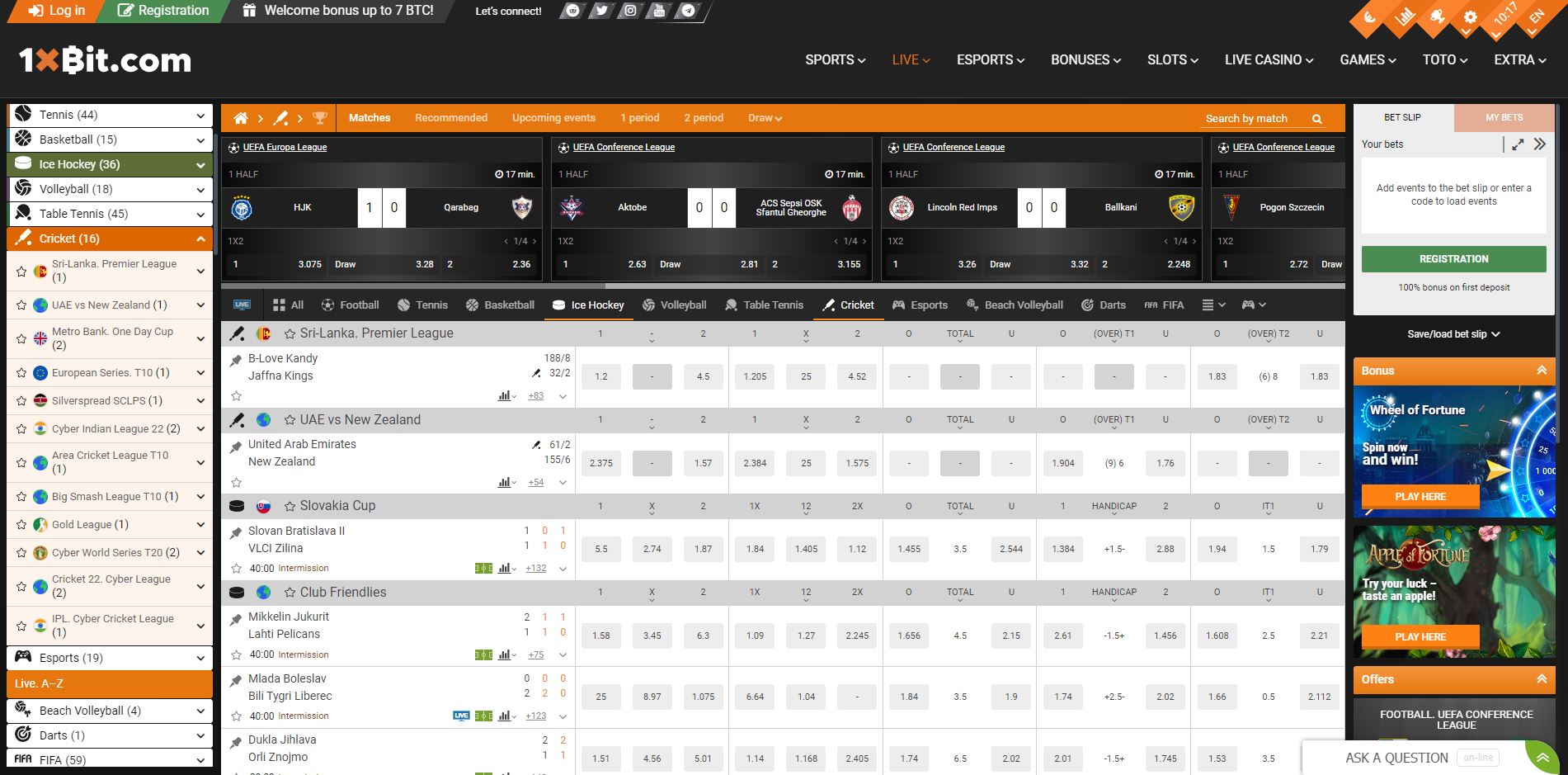Image resolution: width=1568 pixels, height=775 pixels.
Task: Open the Instagram social link icon
Action: tap(630, 11)
